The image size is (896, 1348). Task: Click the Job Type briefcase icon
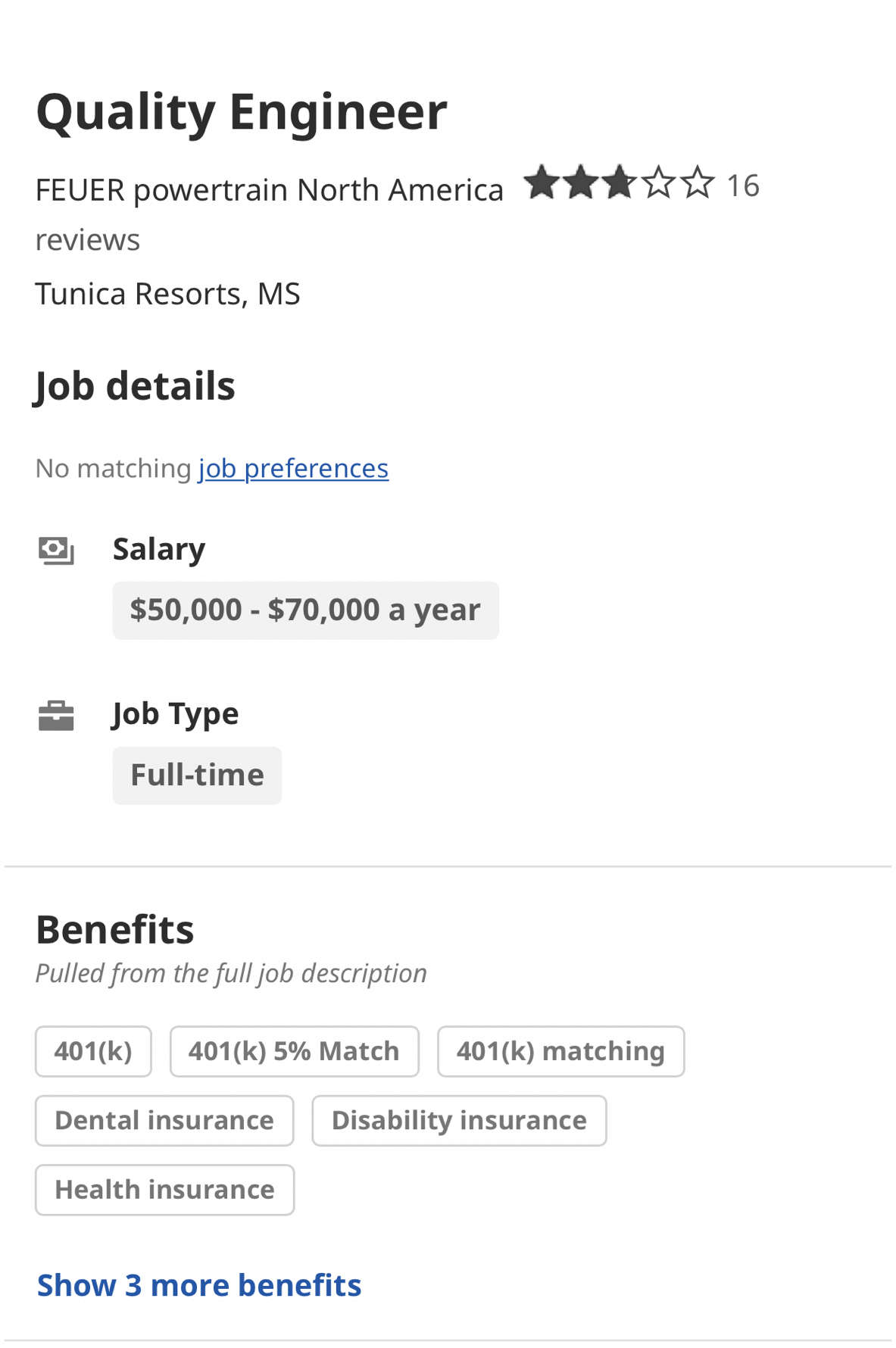tap(56, 716)
